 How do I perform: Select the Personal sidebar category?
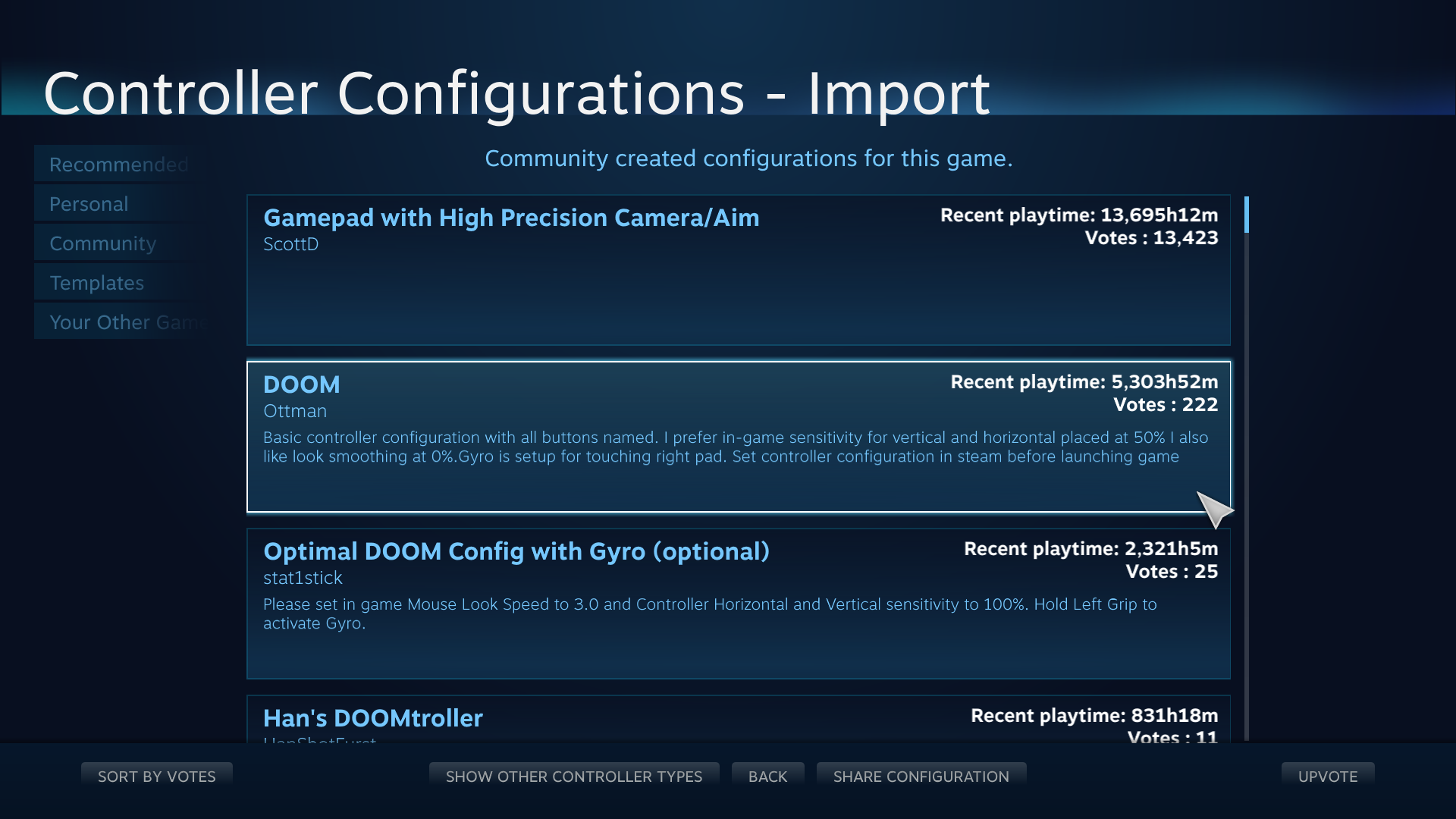pos(89,203)
